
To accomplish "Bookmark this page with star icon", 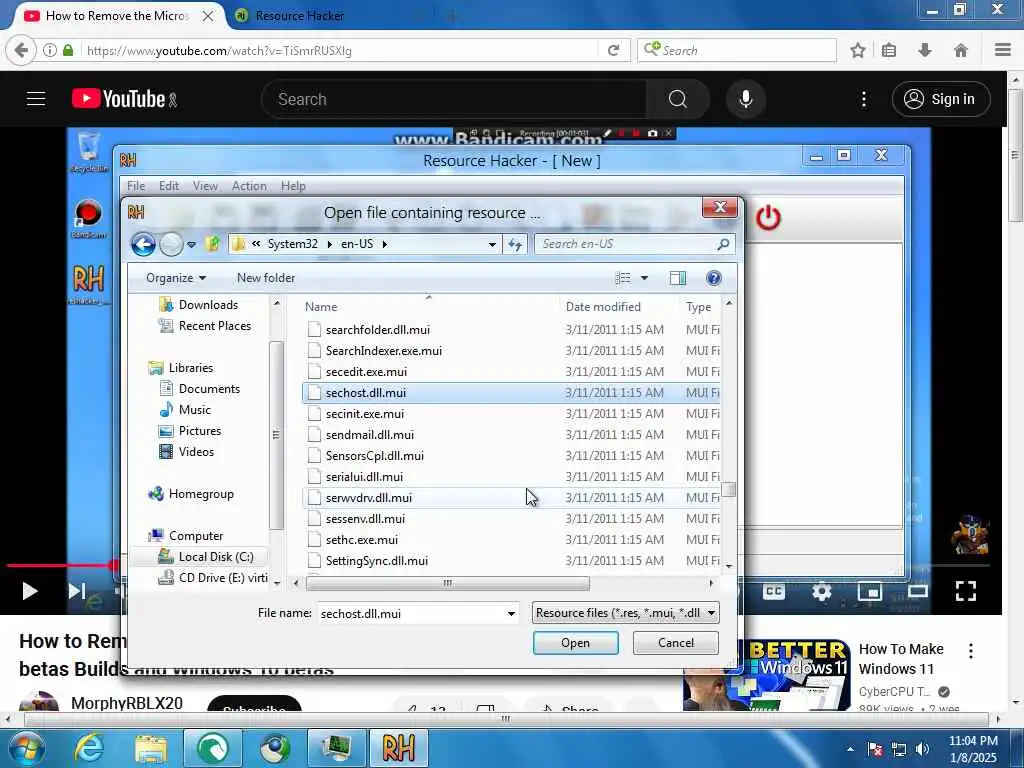I will pos(857,50).
